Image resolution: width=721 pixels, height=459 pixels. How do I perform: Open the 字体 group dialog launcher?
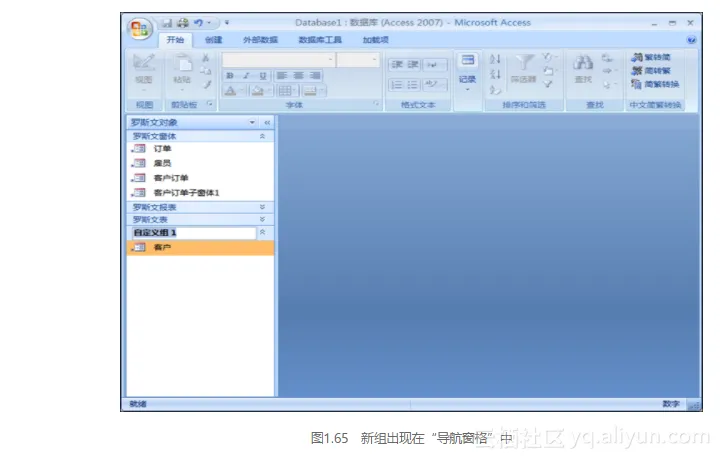point(376,104)
